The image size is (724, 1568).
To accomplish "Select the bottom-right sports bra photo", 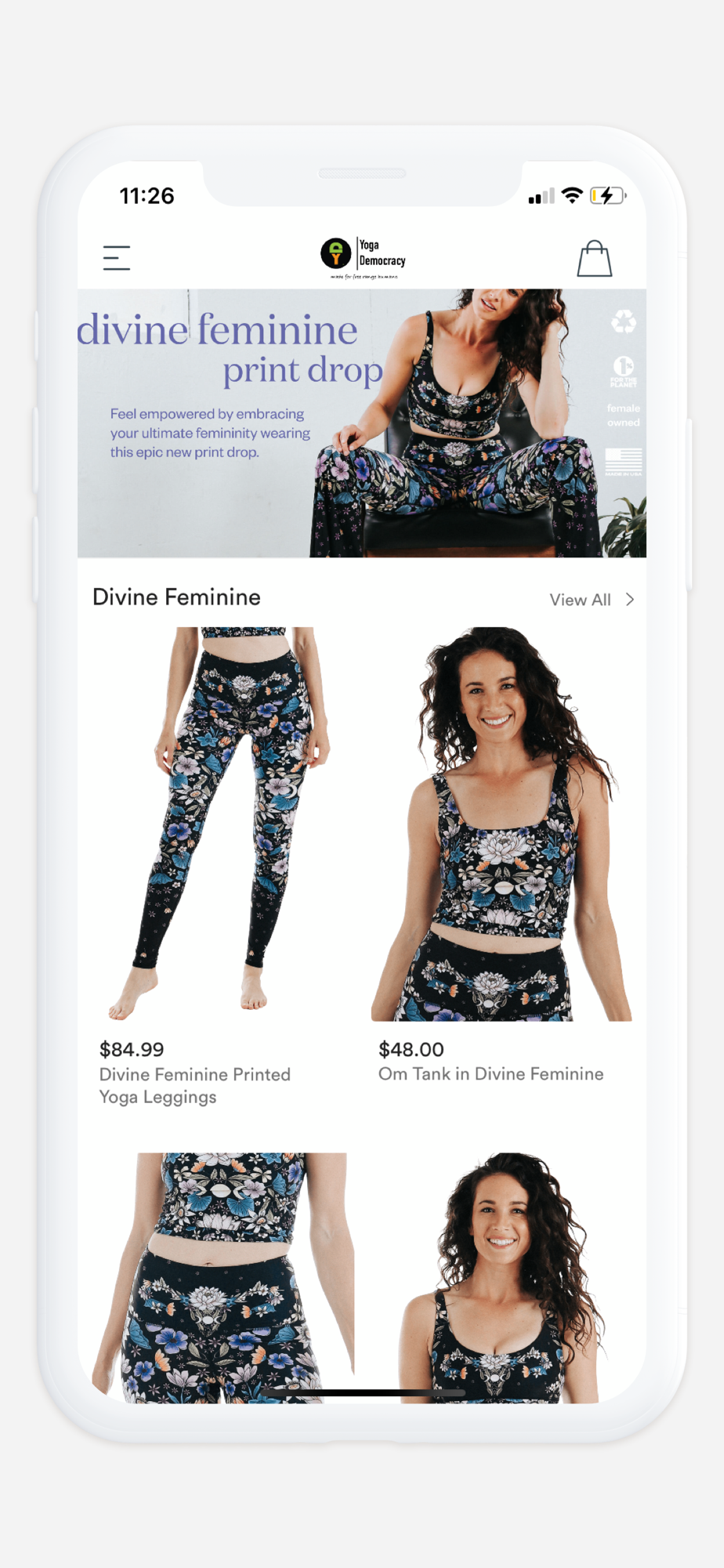I will (501, 1277).
